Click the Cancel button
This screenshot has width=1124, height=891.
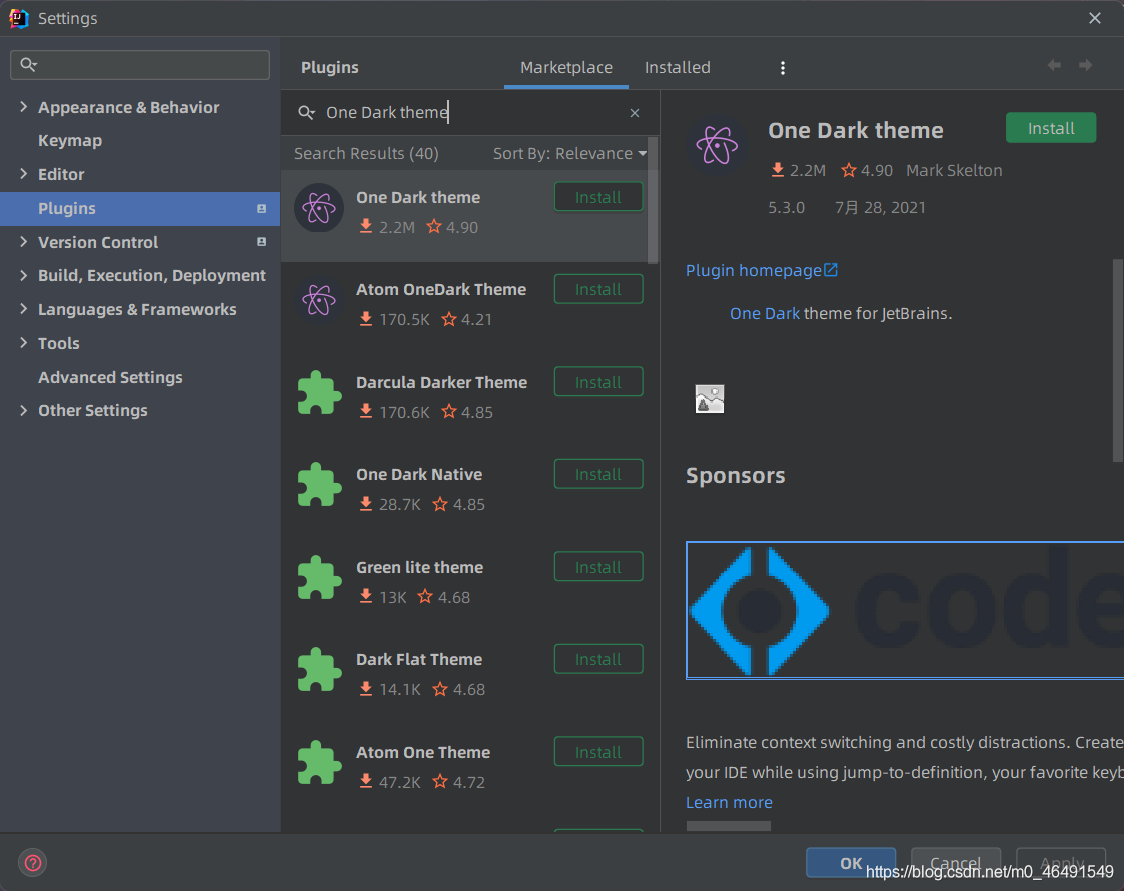click(956, 863)
